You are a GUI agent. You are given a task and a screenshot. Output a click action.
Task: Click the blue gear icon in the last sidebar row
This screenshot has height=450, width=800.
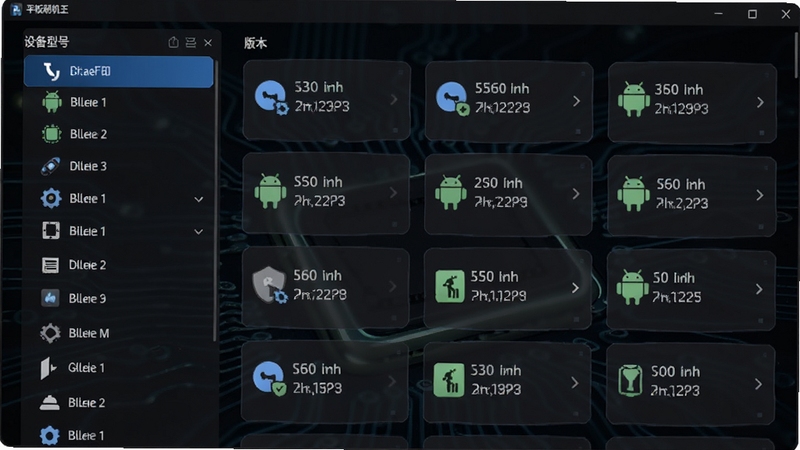point(49,436)
